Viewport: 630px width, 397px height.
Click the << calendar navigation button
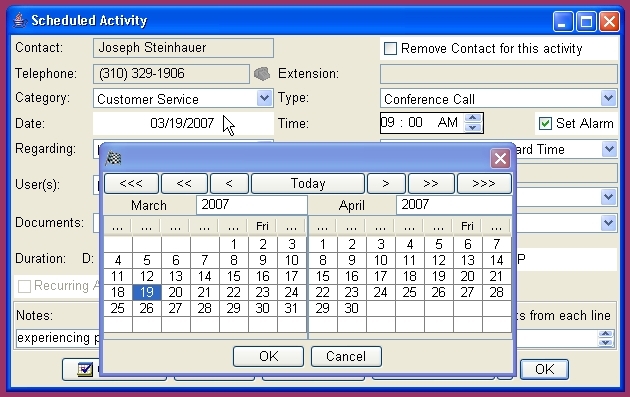tap(184, 184)
